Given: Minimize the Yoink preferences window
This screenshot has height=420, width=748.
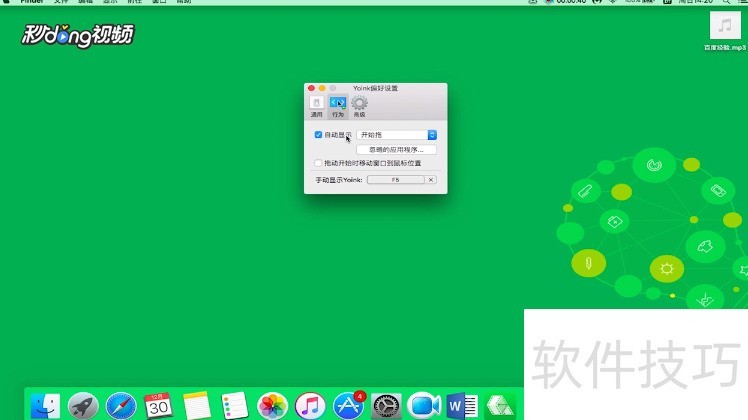Looking at the screenshot, I should 322,88.
